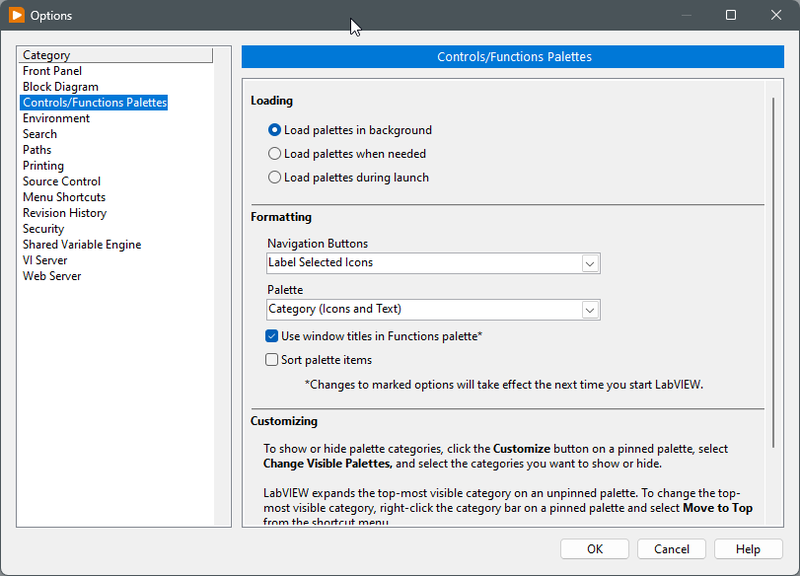
Task: Open Help for this dialog
Action: point(748,549)
